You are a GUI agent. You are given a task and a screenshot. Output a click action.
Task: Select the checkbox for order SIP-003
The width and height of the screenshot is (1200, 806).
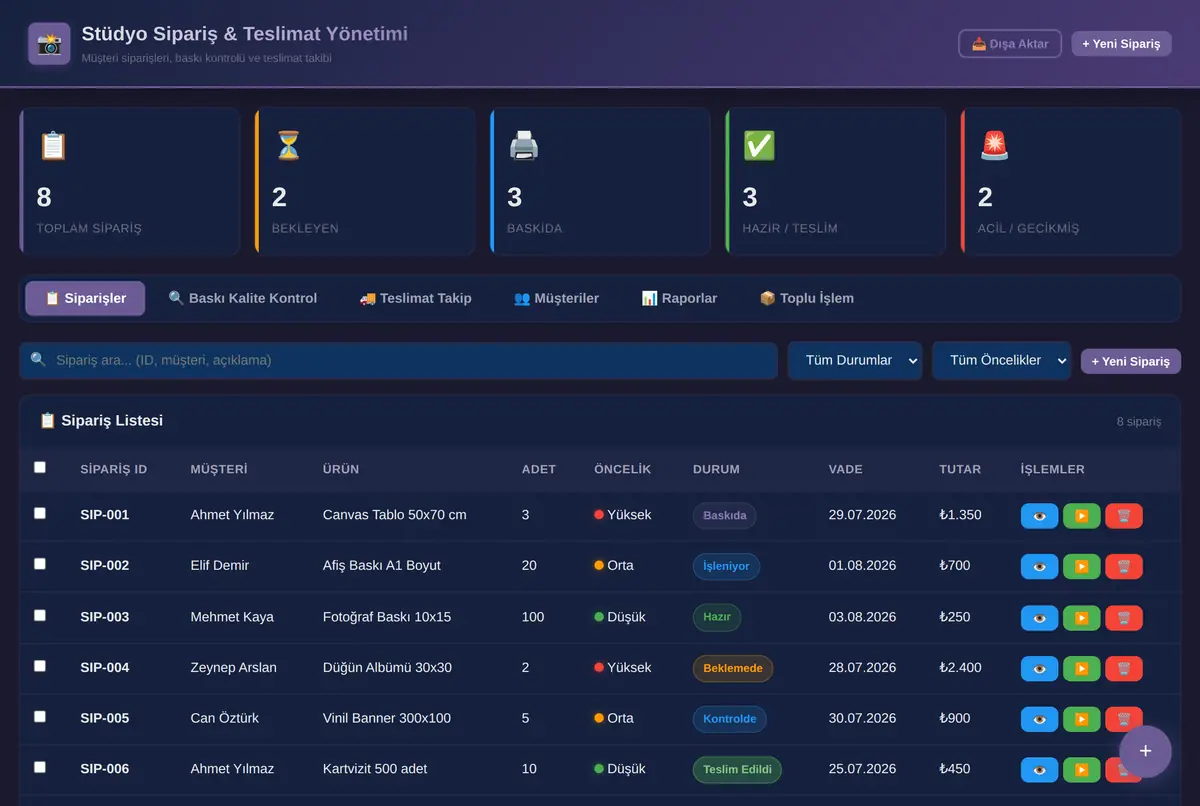pos(40,615)
